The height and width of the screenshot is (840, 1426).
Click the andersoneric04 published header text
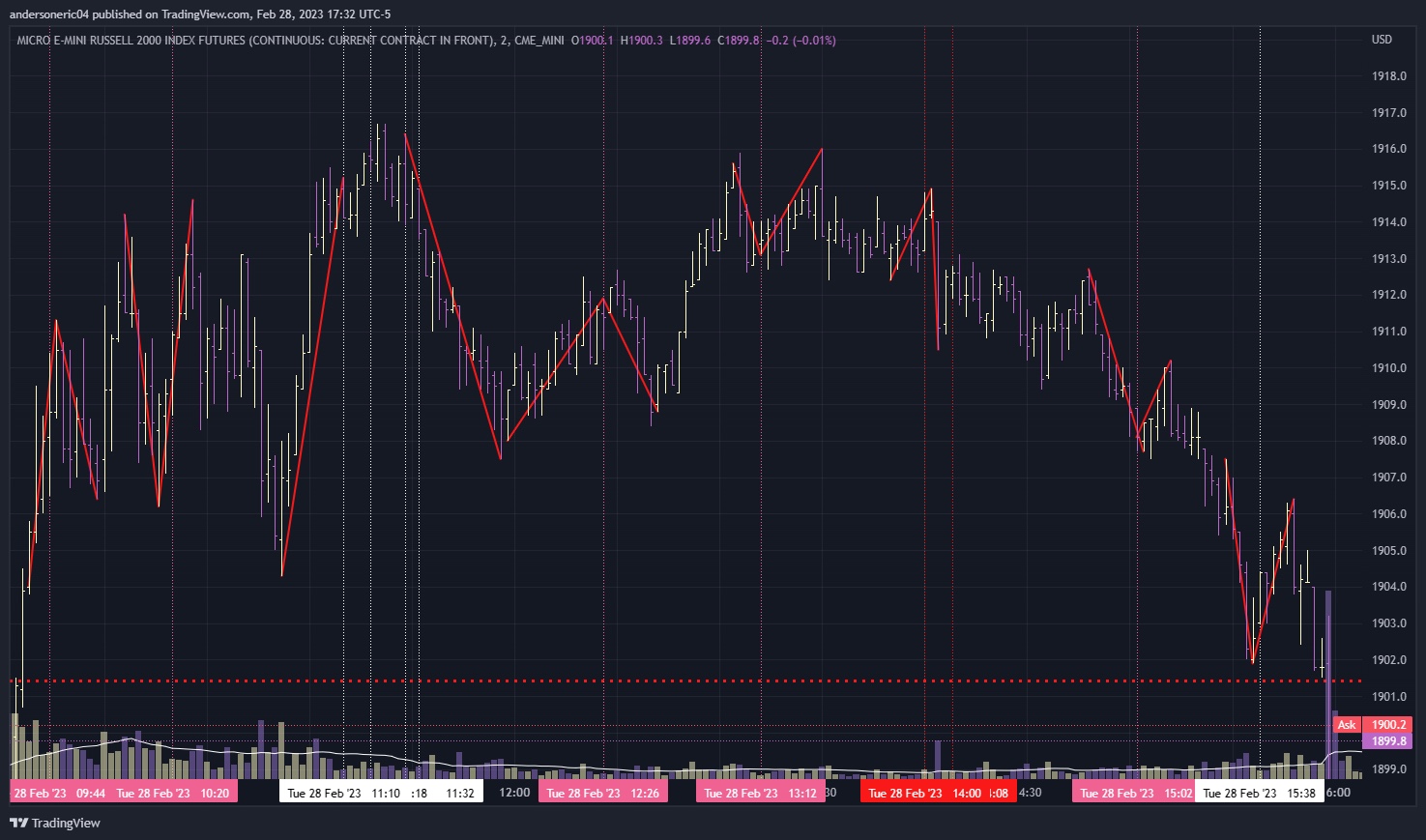tap(200, 14)
